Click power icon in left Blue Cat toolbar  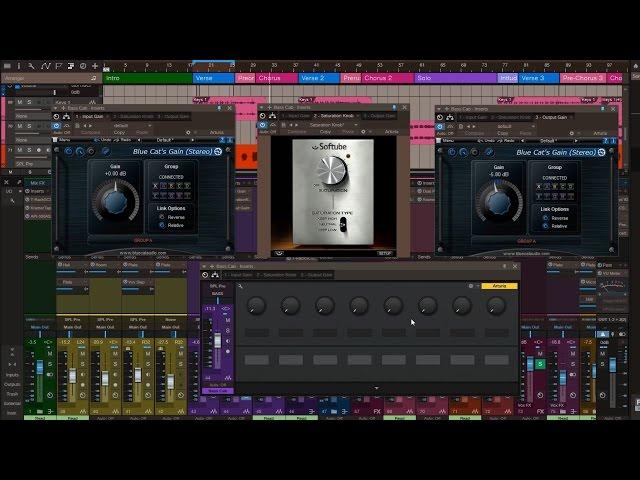point(69,152)
